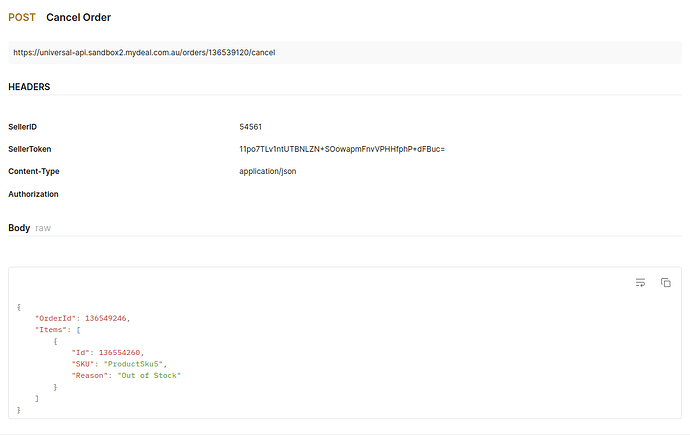
Task: Select the "Items" key in the body
Action: coord(51,329)
